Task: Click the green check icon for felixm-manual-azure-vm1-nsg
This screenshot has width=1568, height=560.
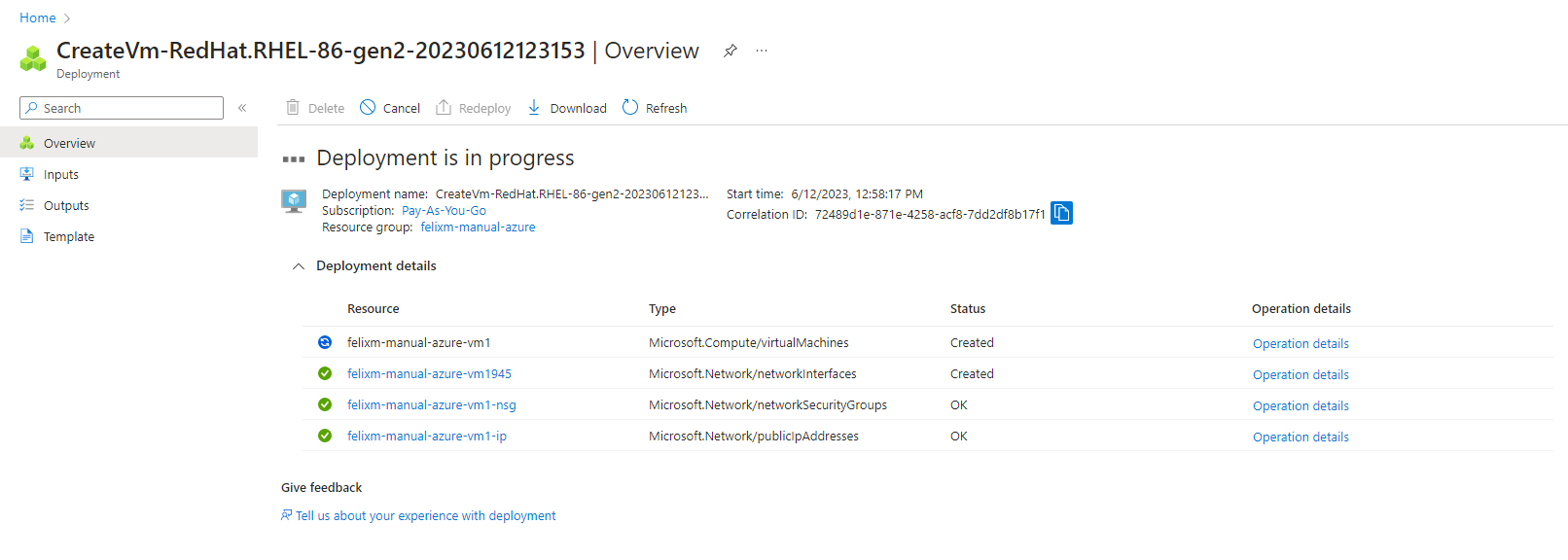Action: 325,404
